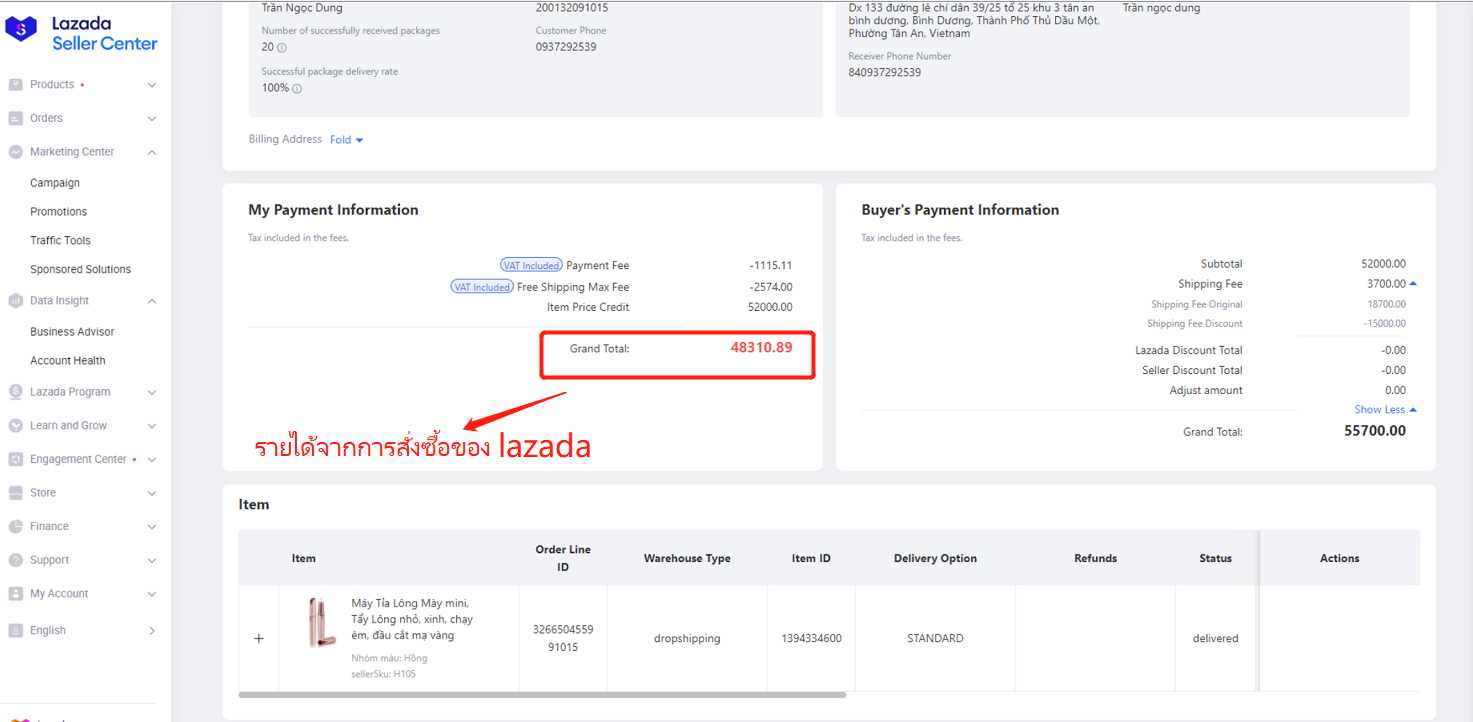1473x722 pixels.
Task: Click the Products sidebar icon
Action: tap(15, 85)
